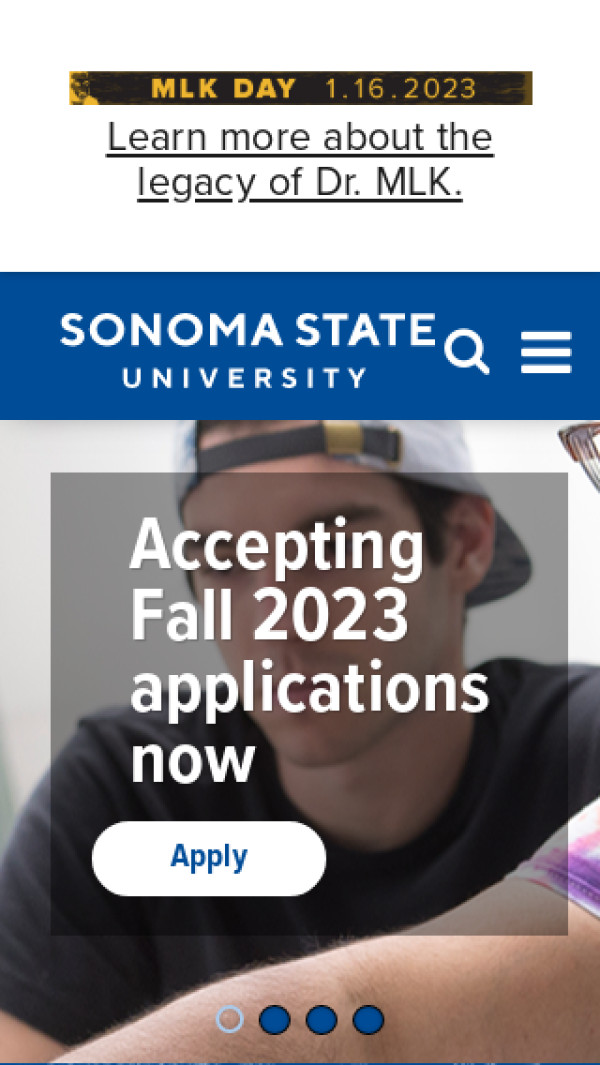600x1065 pixels.
Task: Open the site search magnifier icon
Action: 467,353
